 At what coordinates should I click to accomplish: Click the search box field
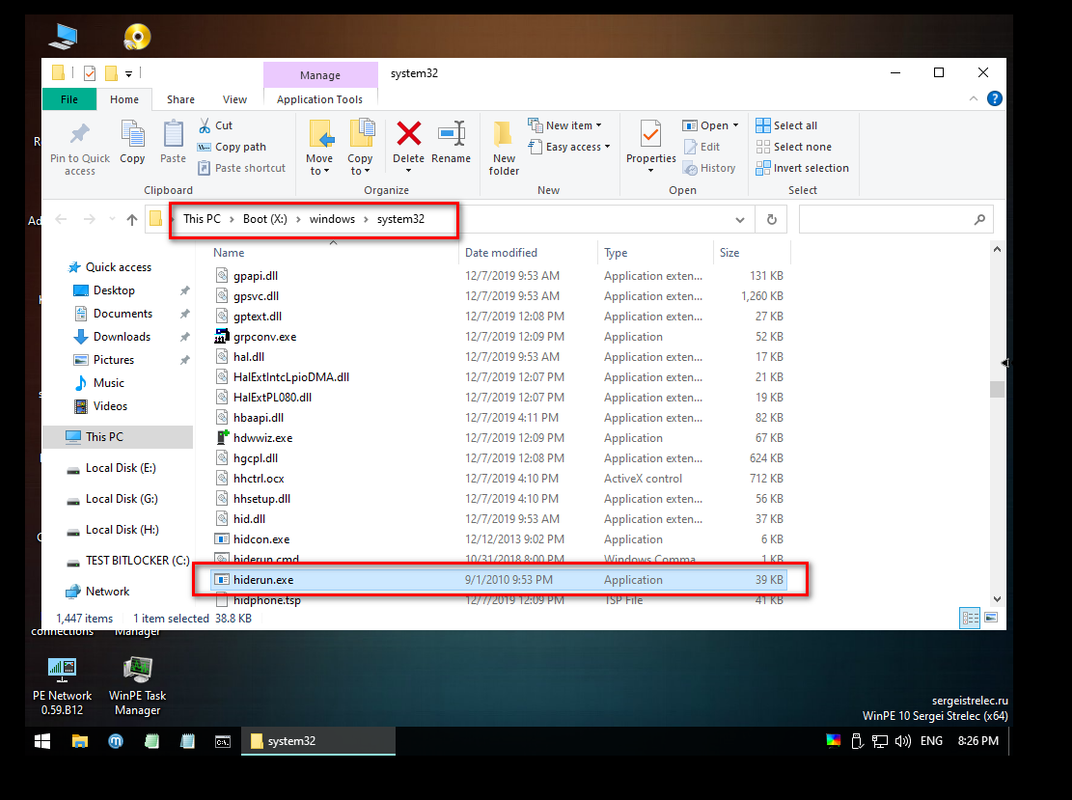(x=896, y=219)
